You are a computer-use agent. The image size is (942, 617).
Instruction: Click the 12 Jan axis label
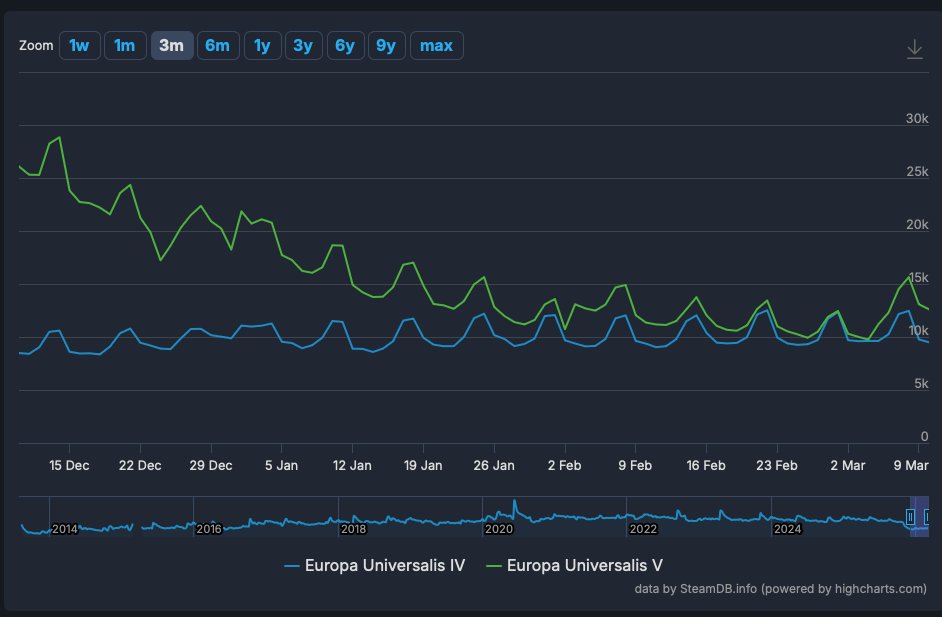click(352, 466)
